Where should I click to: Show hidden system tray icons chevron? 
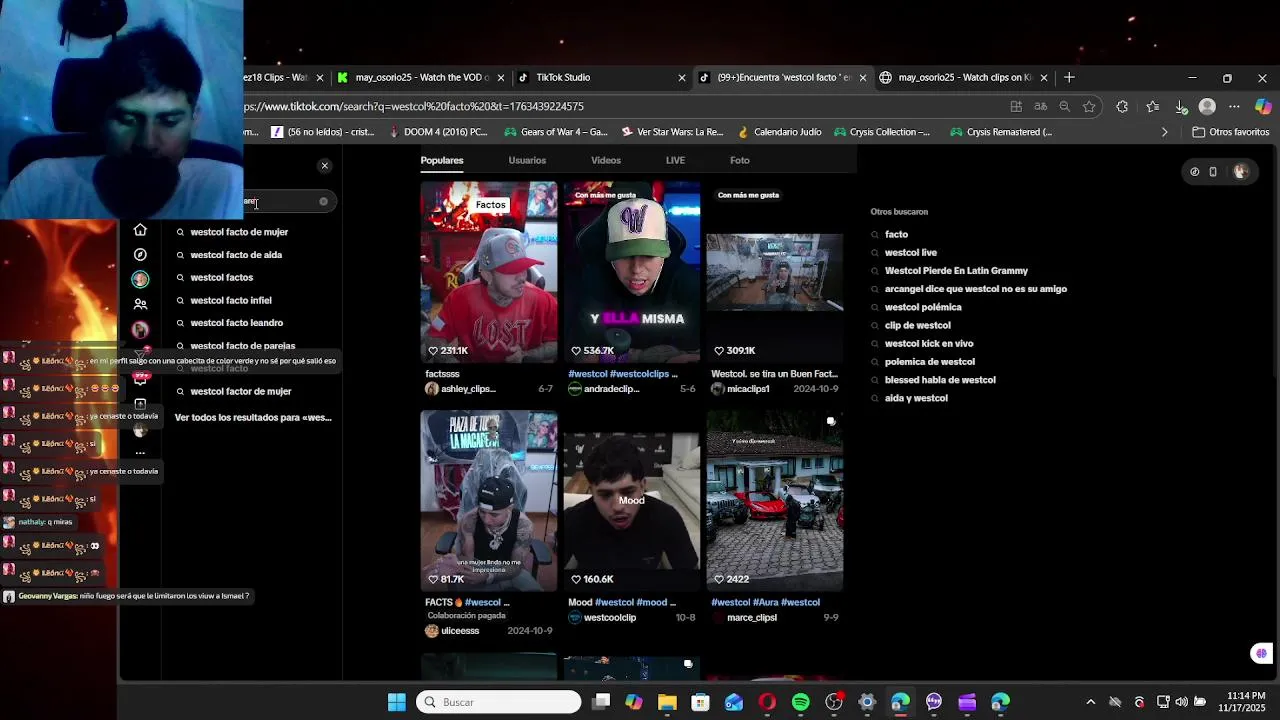pos(1090,702)
